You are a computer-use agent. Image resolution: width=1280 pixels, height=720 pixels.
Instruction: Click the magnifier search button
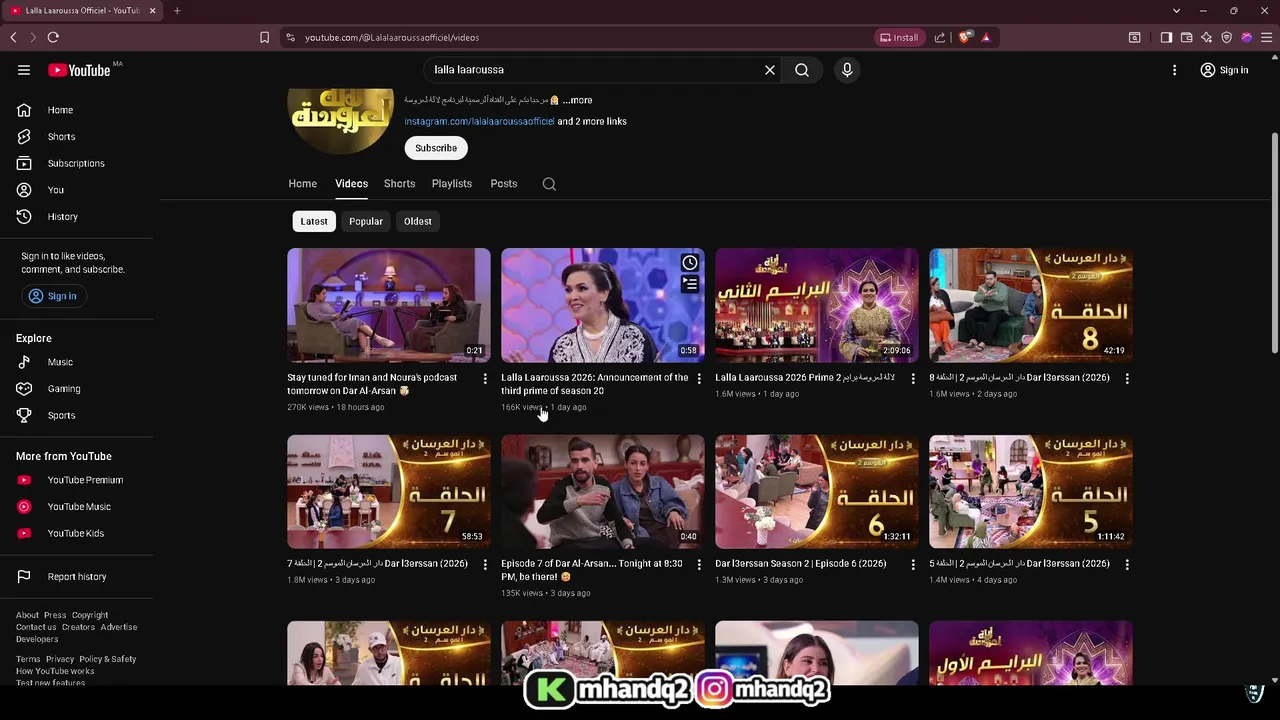[802, 70]
